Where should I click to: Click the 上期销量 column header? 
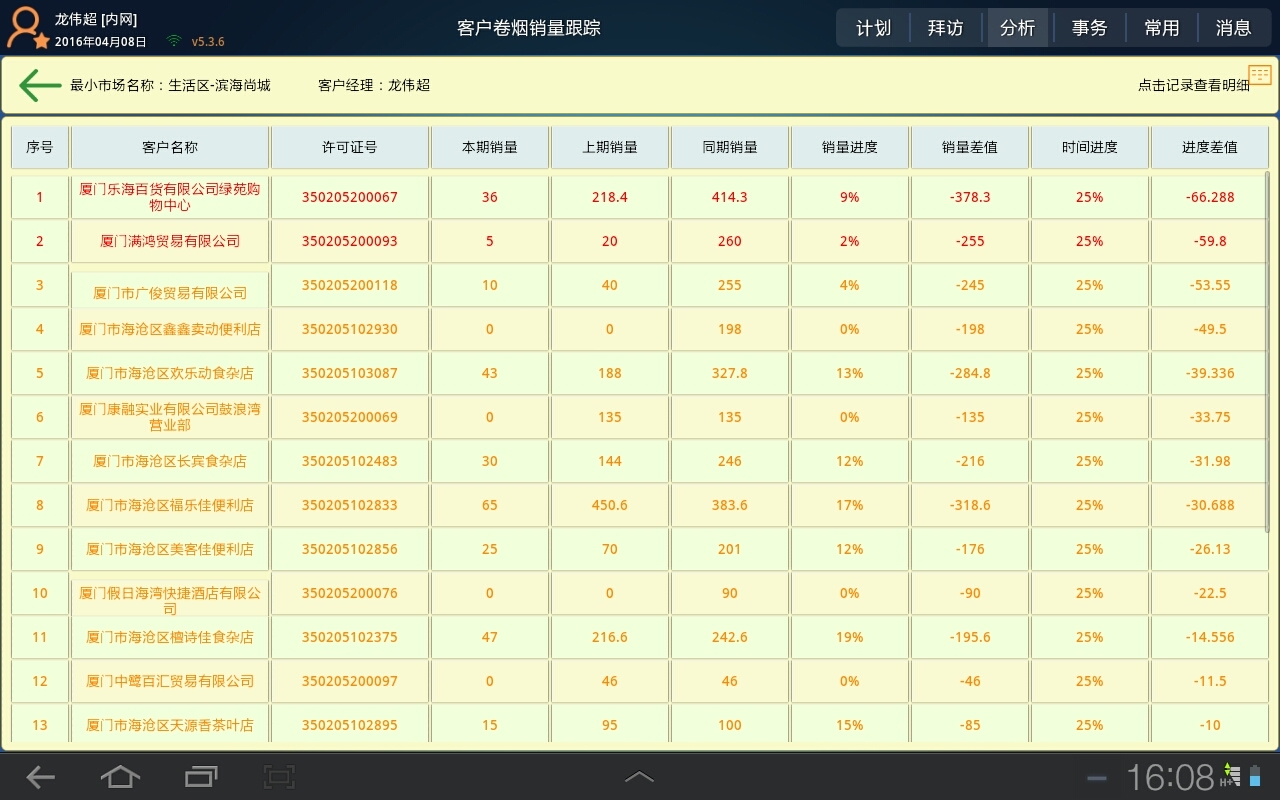pos(610,147)
